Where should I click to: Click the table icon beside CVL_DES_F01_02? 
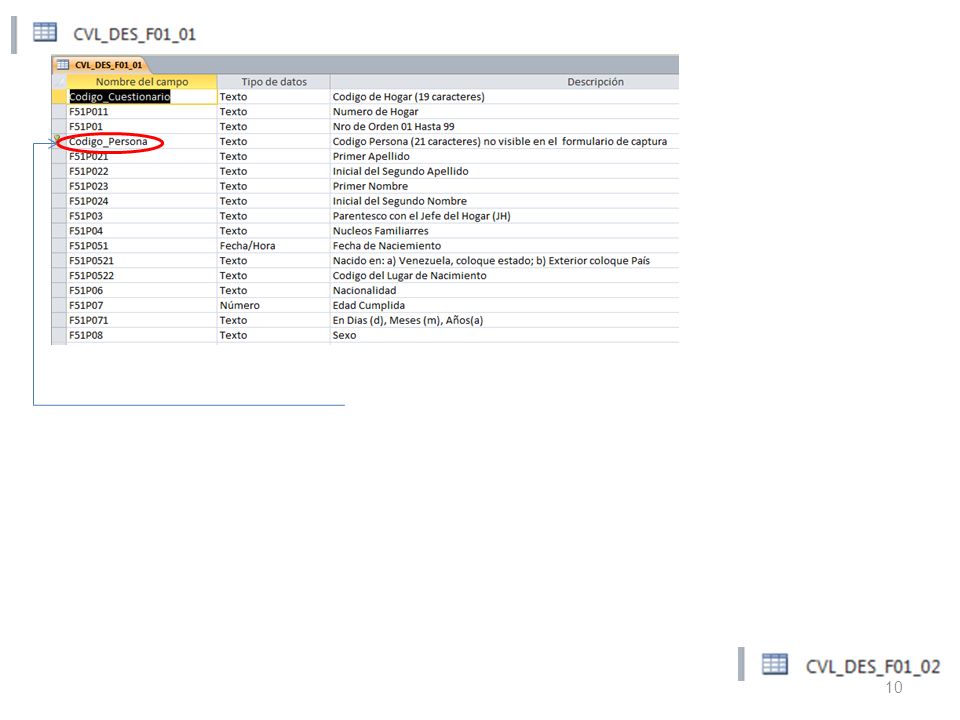[x=774, y=664]
